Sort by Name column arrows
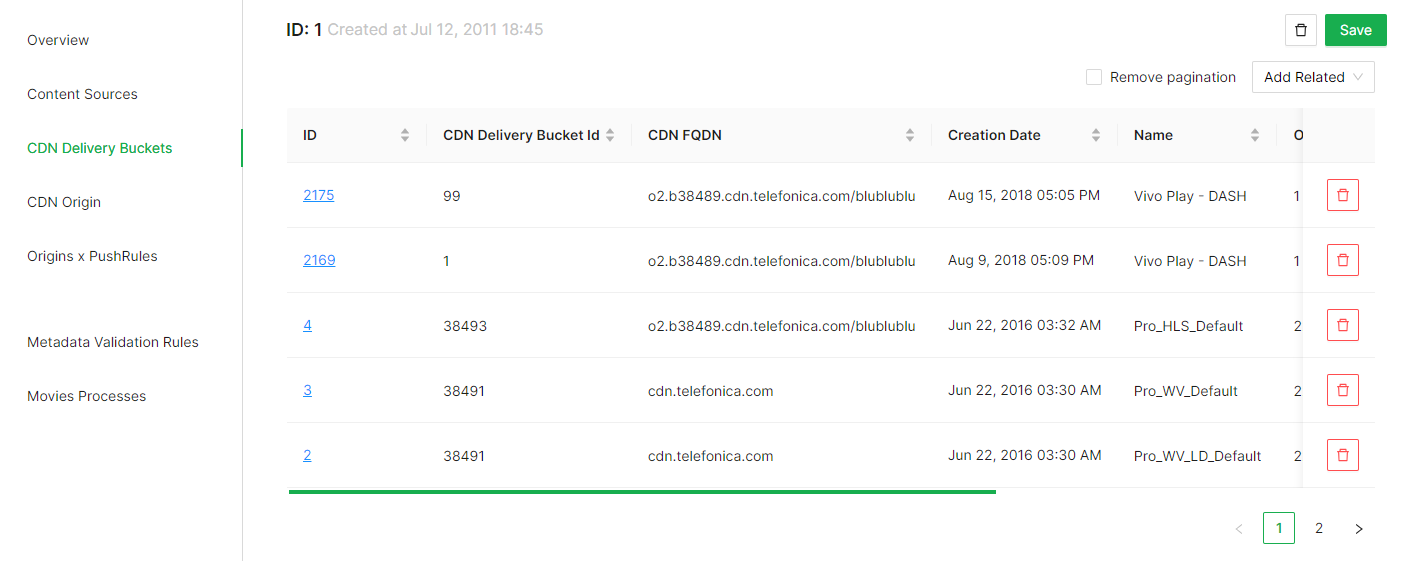This screenshot has height=561, width=1410. coord(1255,136)
